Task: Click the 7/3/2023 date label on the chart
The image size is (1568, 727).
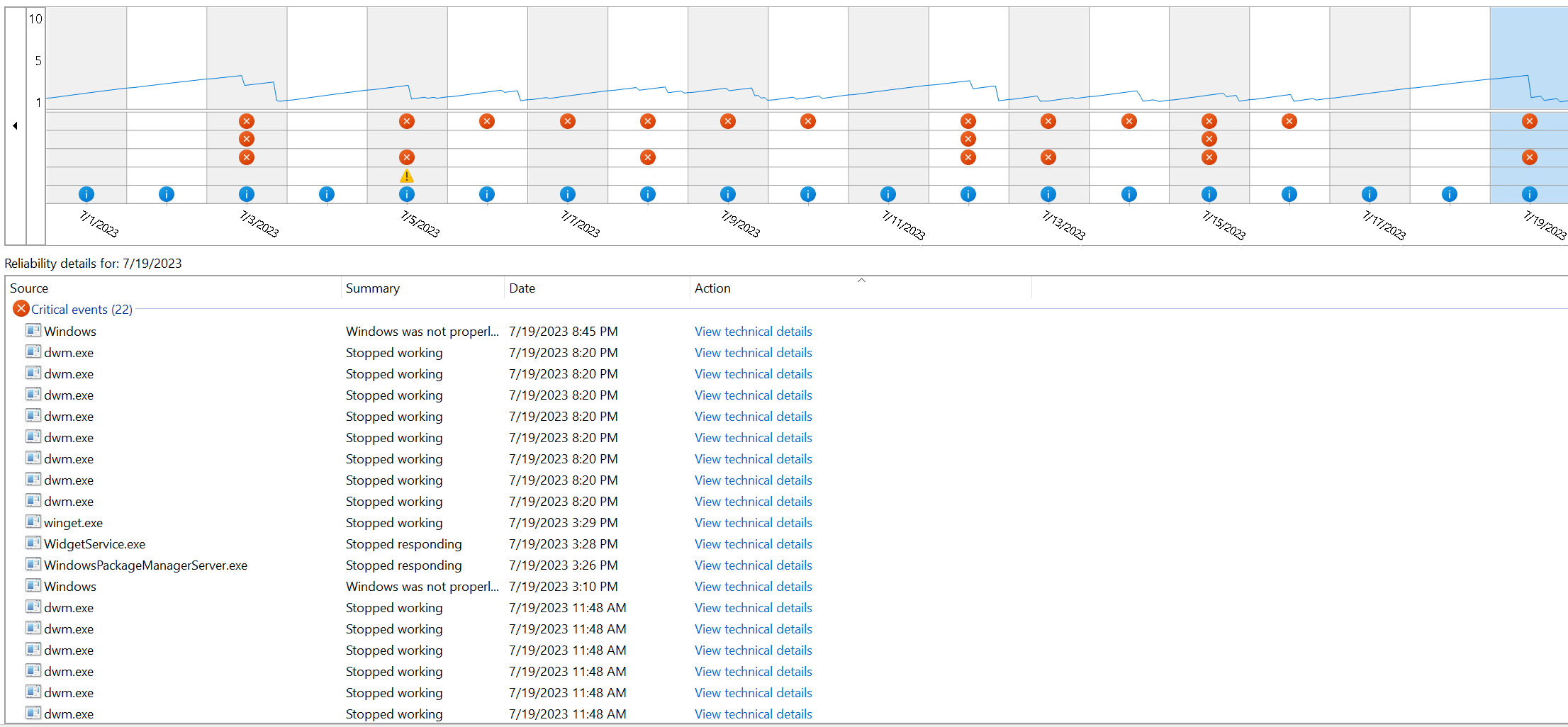Action: coord(259,224)
